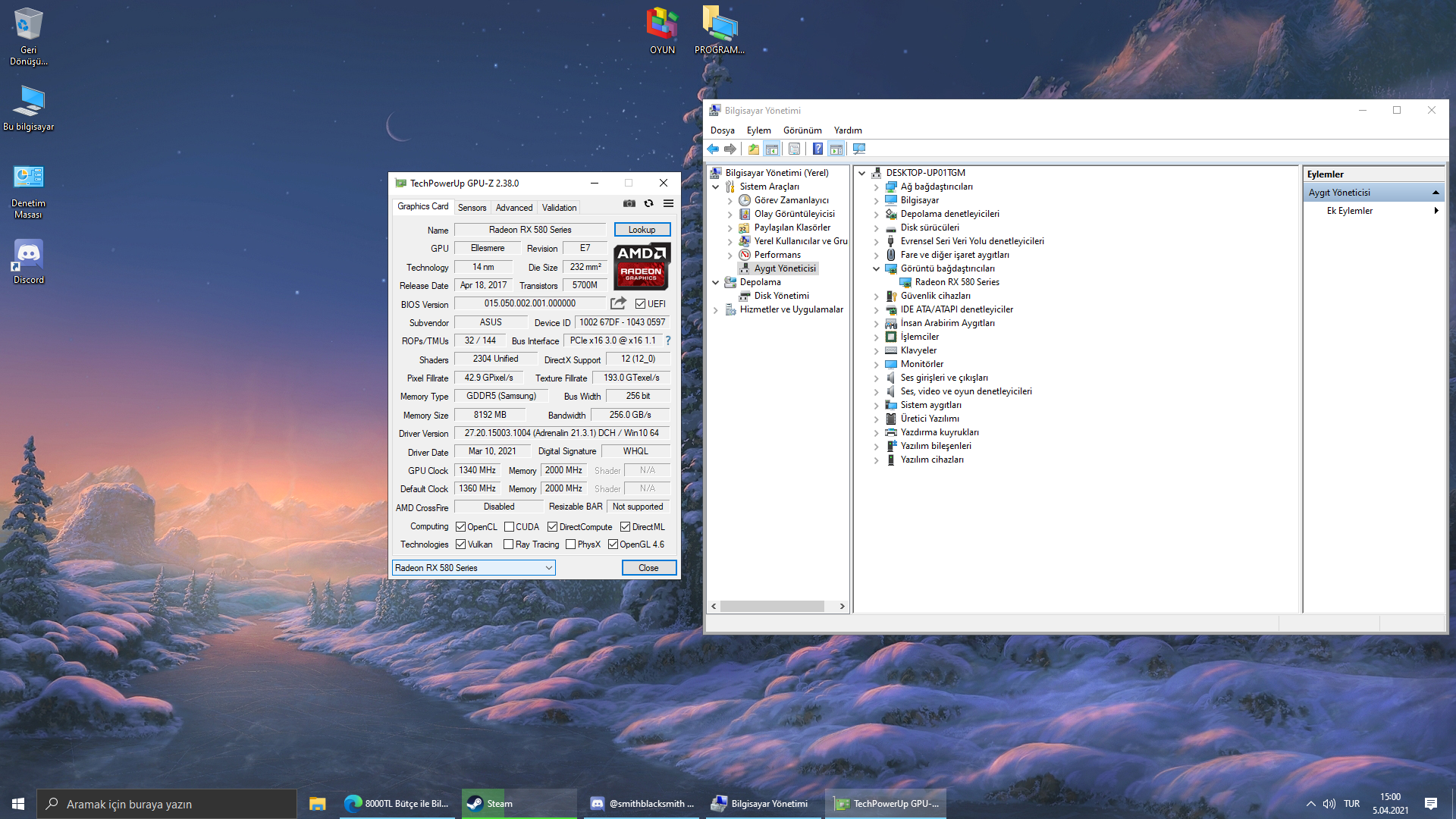Toggle the UEFI checkbox
Image resolution: width=1456 pixels, height=819 pixels.
[640, 304]
